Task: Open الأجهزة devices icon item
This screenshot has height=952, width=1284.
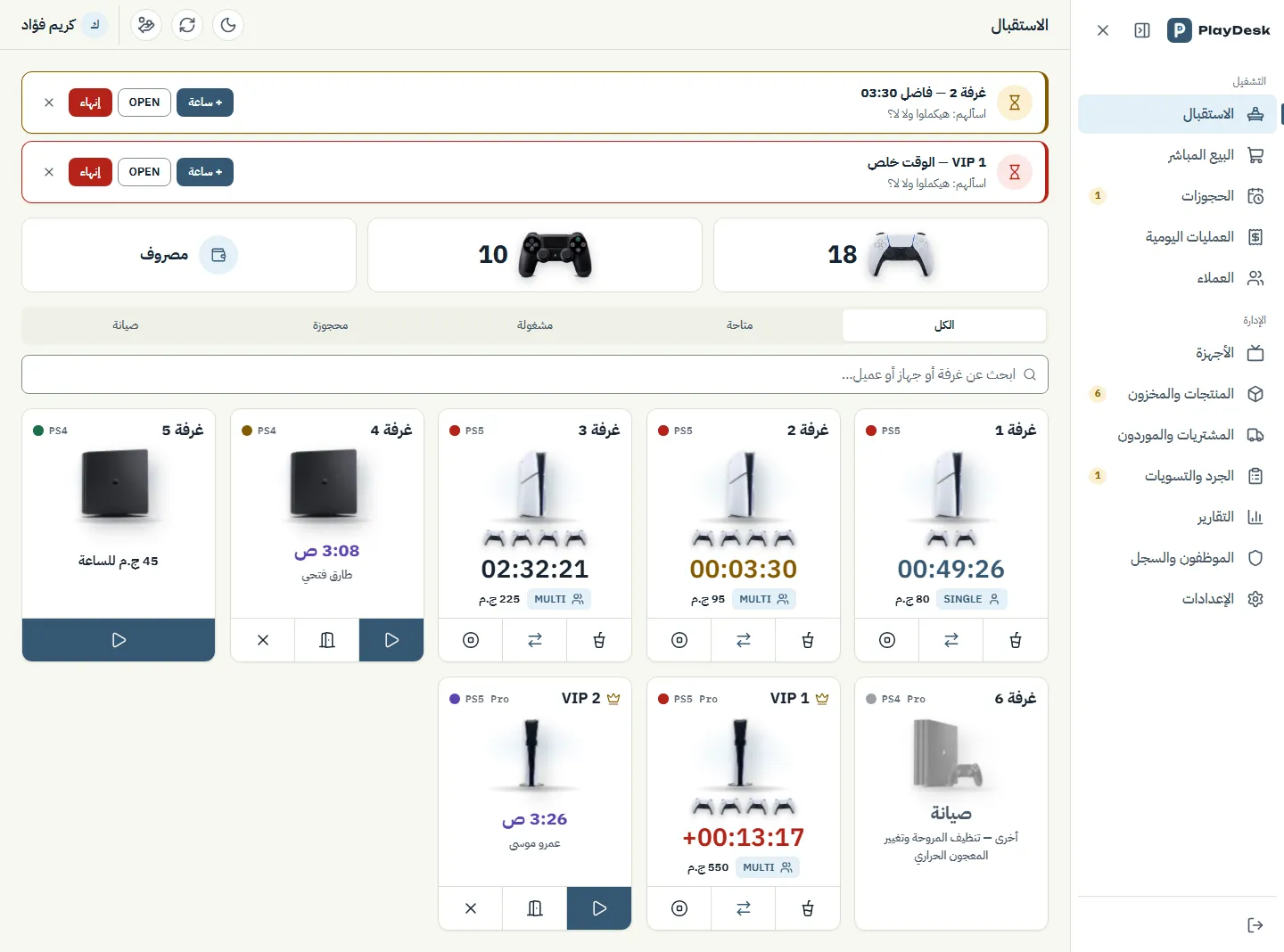Action: [x=1177, y=353]
